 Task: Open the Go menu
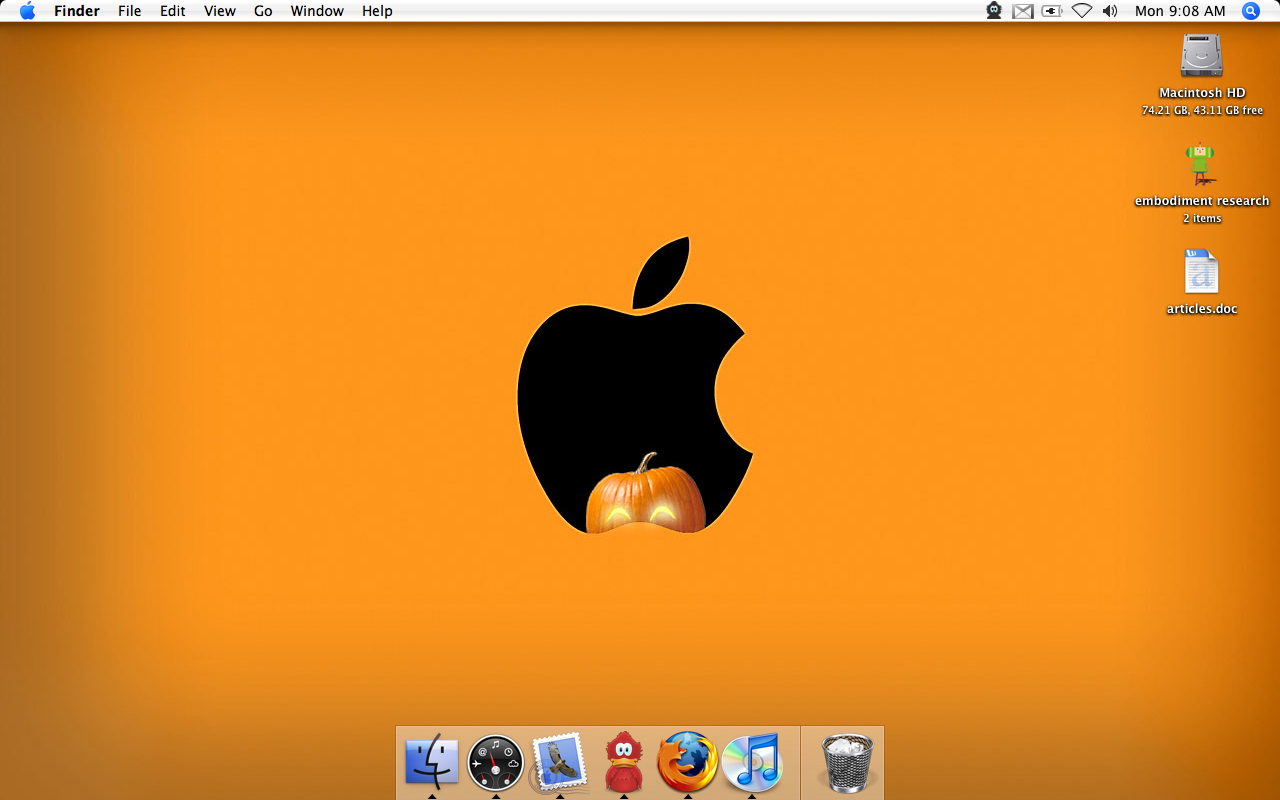click(263, 11)
